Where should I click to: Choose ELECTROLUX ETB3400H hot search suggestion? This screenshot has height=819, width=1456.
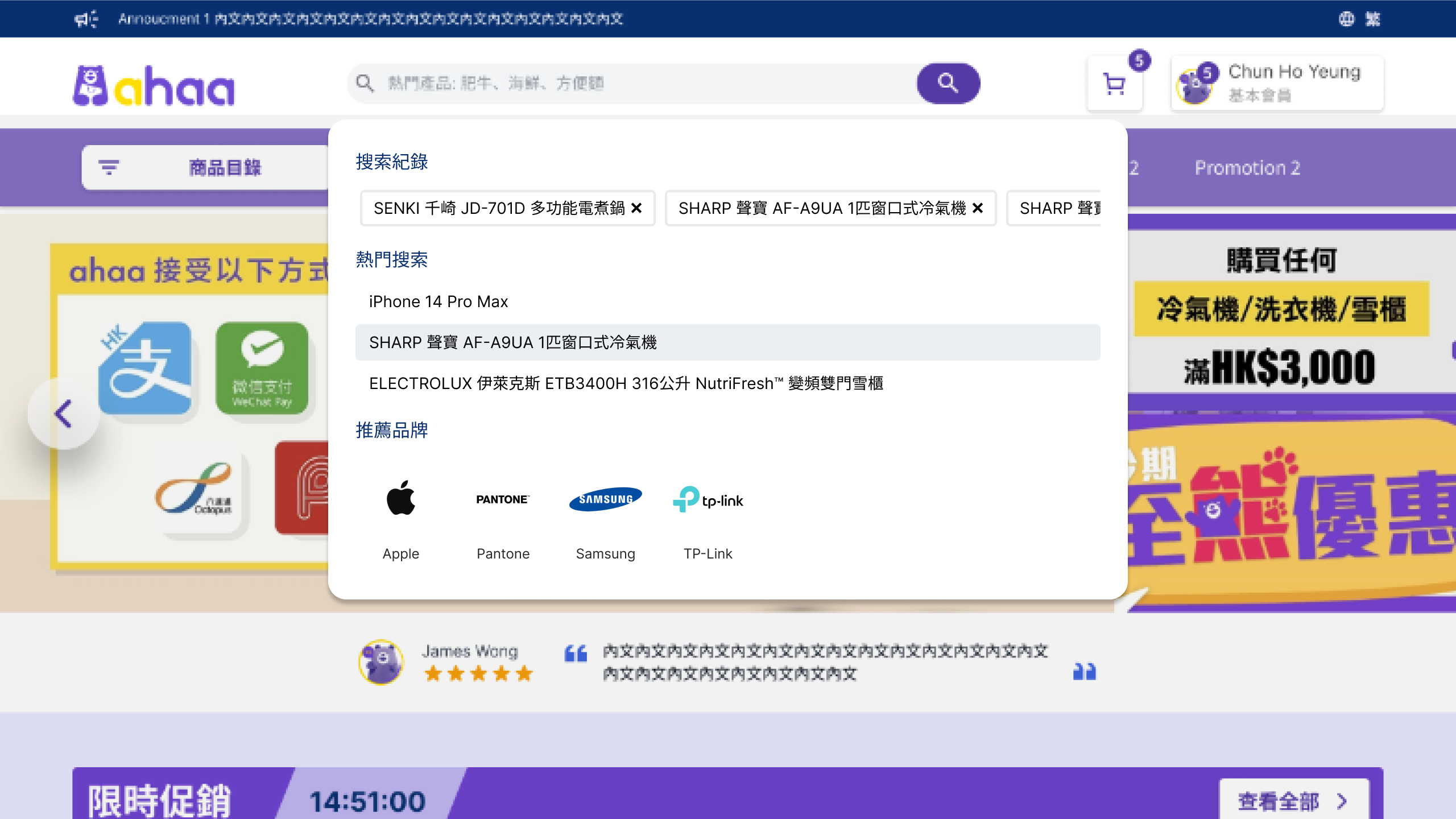pyautogui.click(x=626, y=383)
